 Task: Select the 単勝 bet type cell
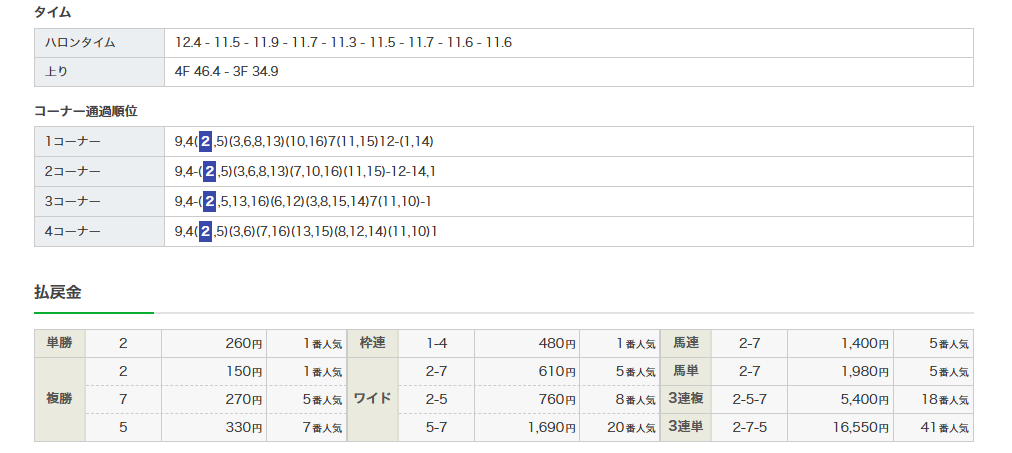59,343
